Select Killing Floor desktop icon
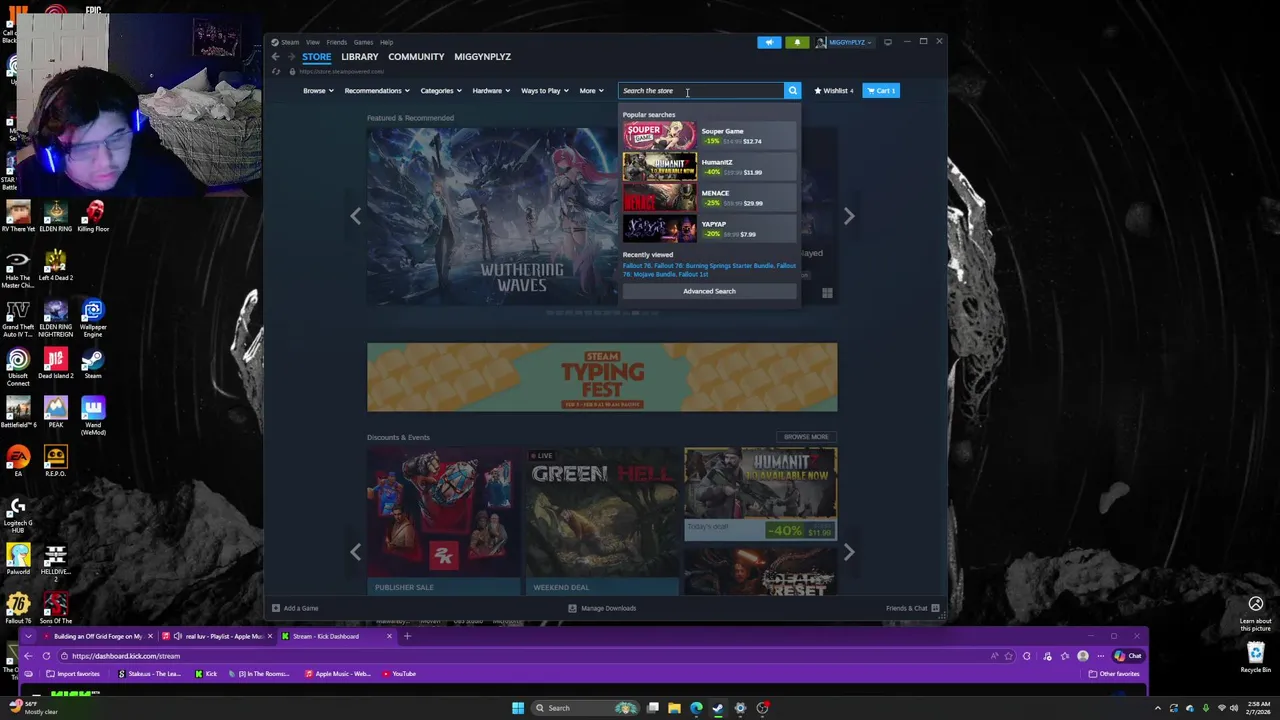1280x720 pixels. tap(93, 216)
